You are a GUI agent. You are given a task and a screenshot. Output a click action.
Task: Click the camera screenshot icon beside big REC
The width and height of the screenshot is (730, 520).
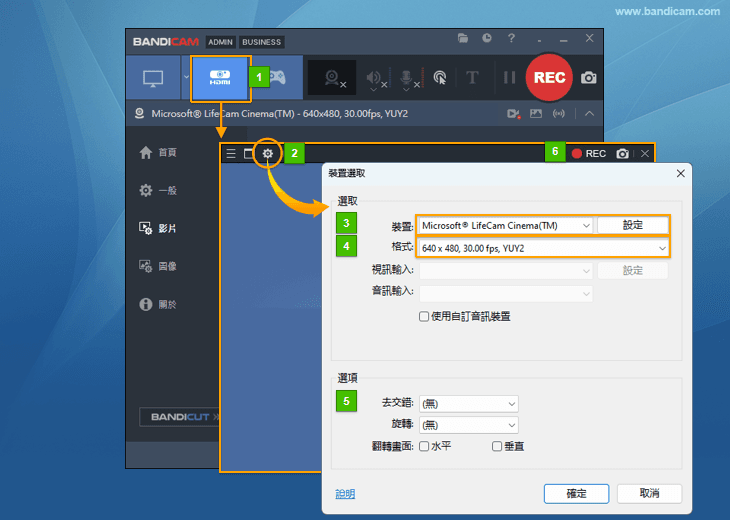point(589,78)
